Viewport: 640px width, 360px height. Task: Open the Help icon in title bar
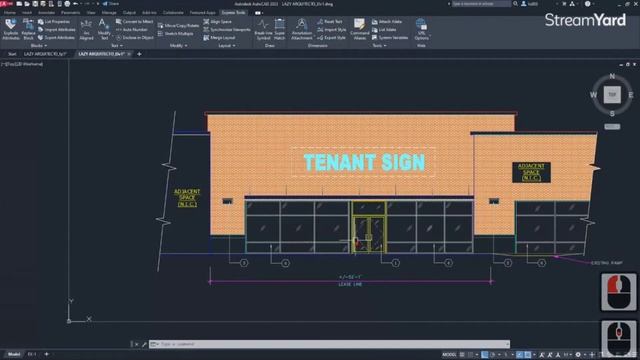pyautogui.click(x=588, y=4)
